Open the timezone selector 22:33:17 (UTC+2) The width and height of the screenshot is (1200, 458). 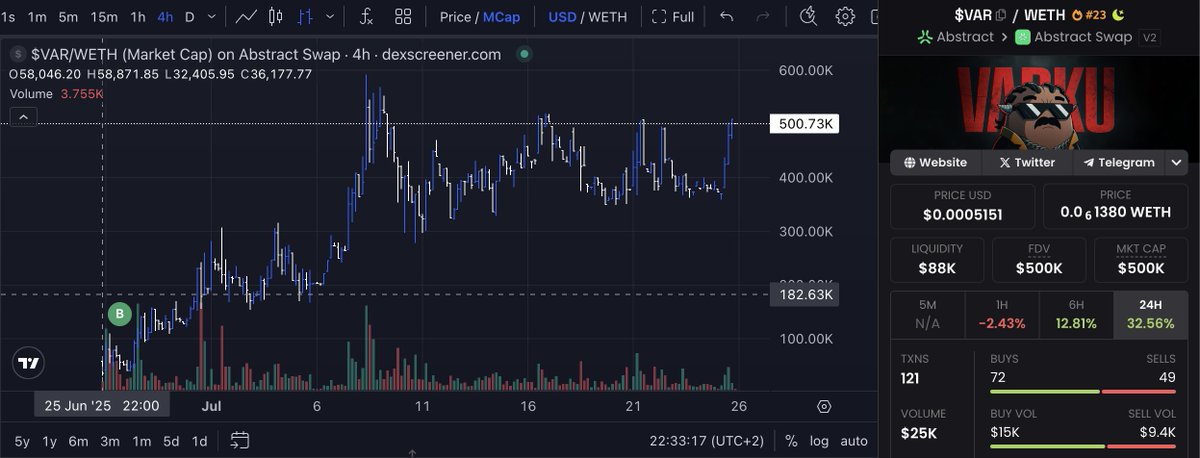tap(707, 440)
